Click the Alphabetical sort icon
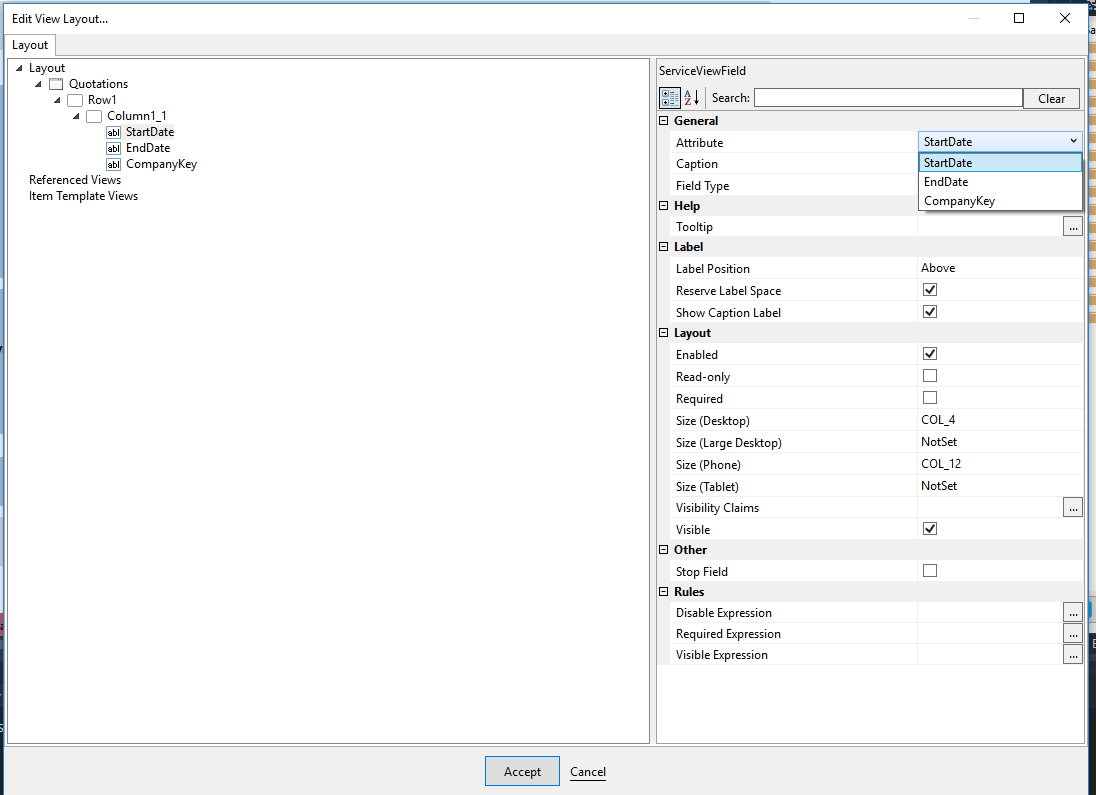Image resolution: width=1096 pixels, height=795 pixels. (x=691, y=98)
